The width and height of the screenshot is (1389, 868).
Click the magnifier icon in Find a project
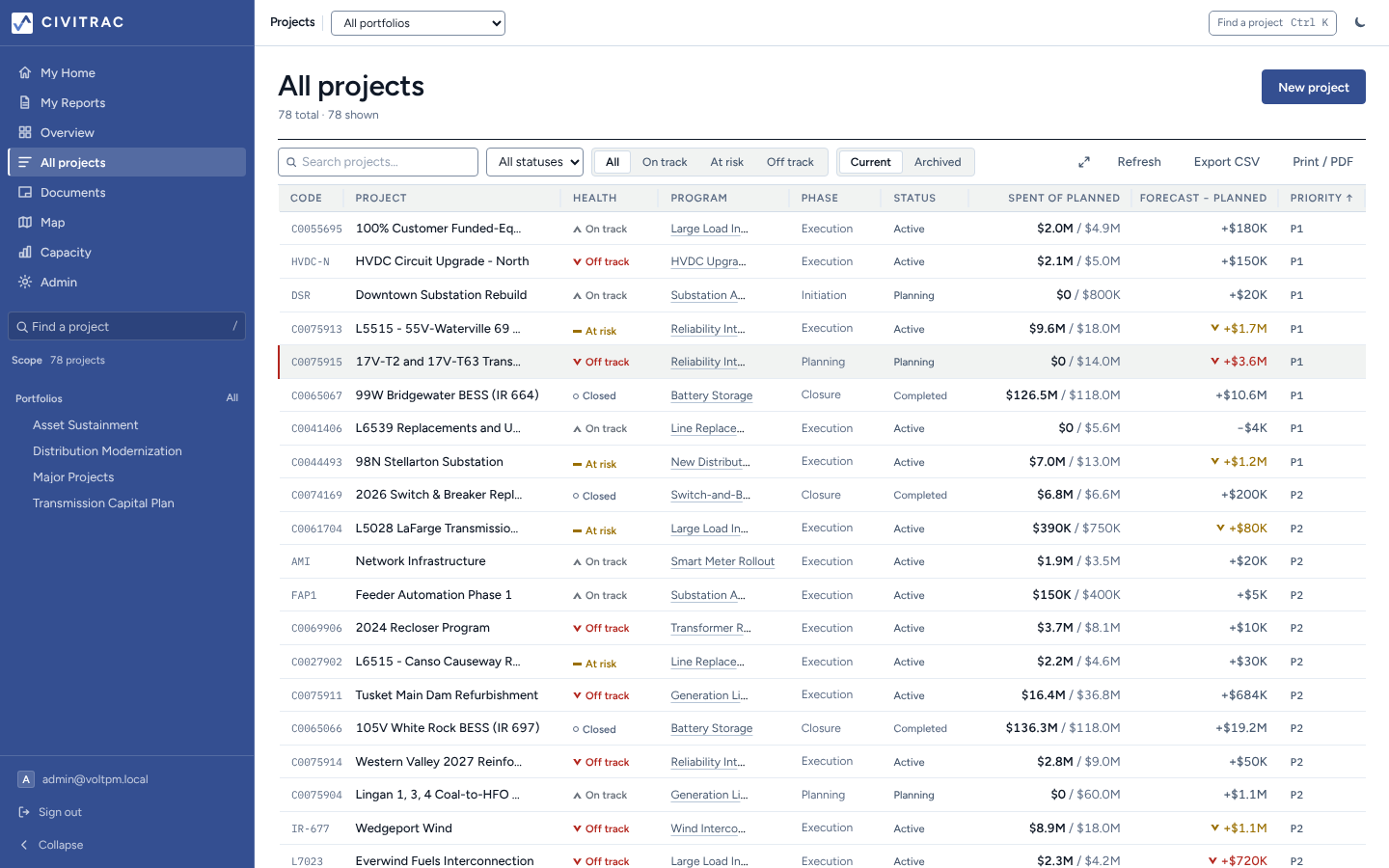click(21, 327)
